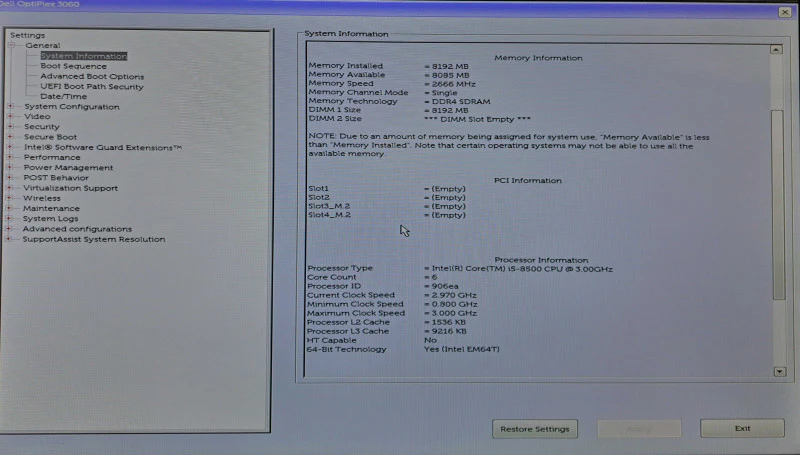Expand Intel Software Guard Extensions node
Viewport: 800px width, 455px height.
click(10, 147)
